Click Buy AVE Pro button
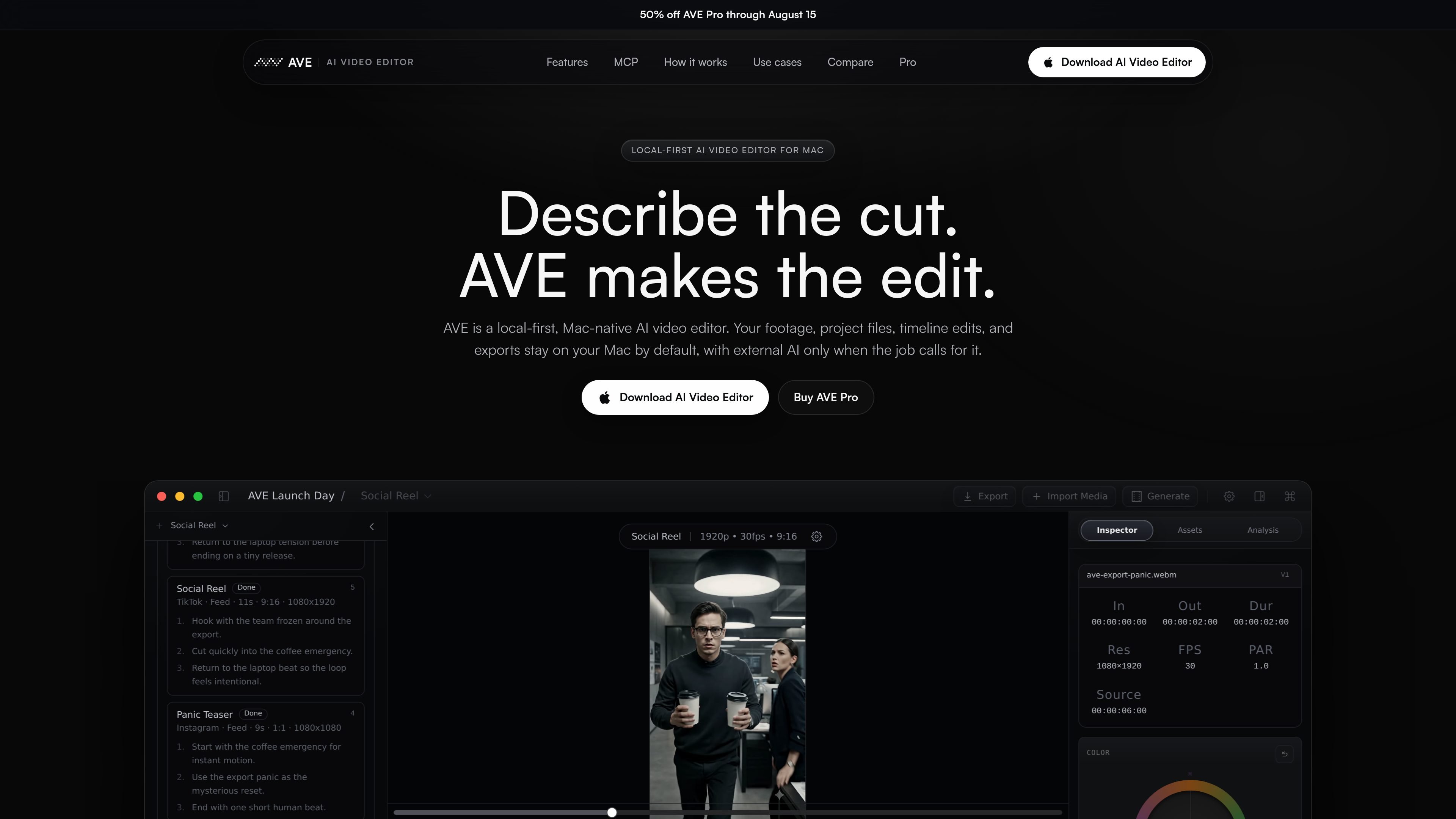Image resolution: width=1456 pixels, height=819 pixels. click(826, 397)
